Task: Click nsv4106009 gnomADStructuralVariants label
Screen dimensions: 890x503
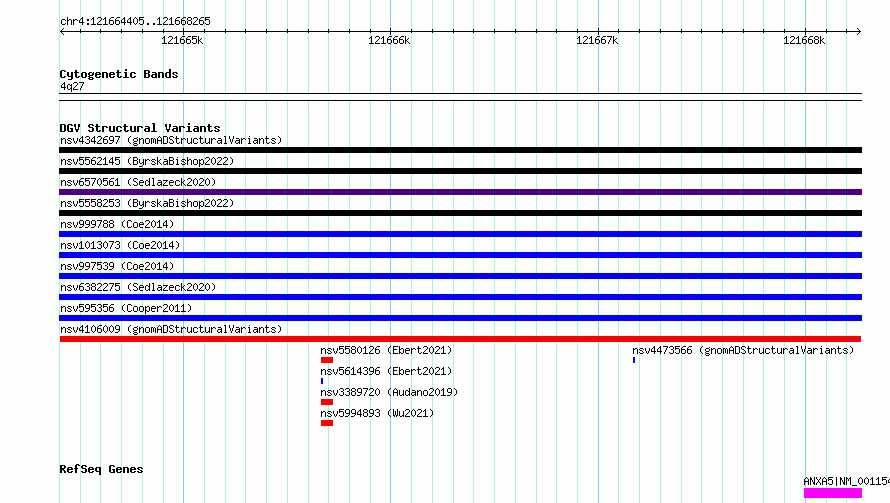Action: coord(171,329)
